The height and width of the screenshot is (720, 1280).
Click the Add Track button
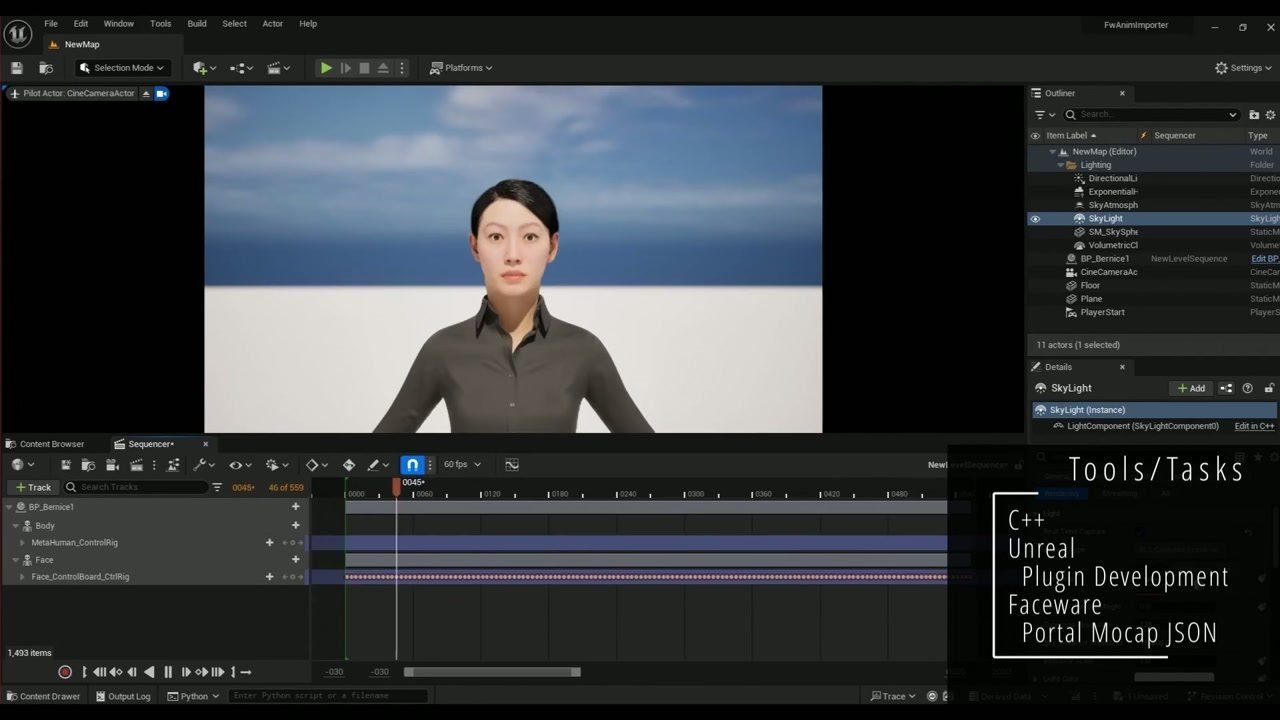33,487
